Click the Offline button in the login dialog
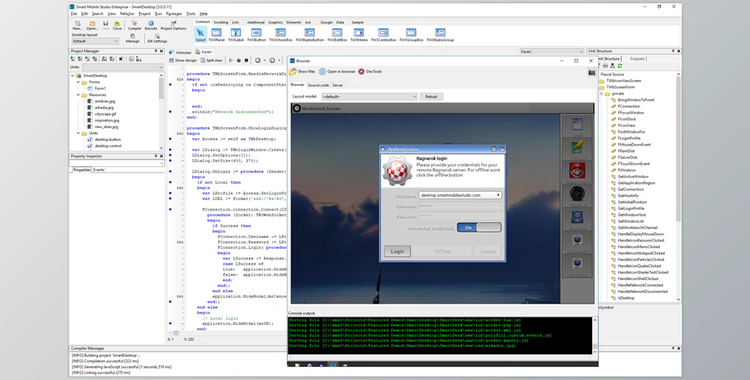Screen dimensions: 750x380 pyautogui.click(x=442, y=251)
